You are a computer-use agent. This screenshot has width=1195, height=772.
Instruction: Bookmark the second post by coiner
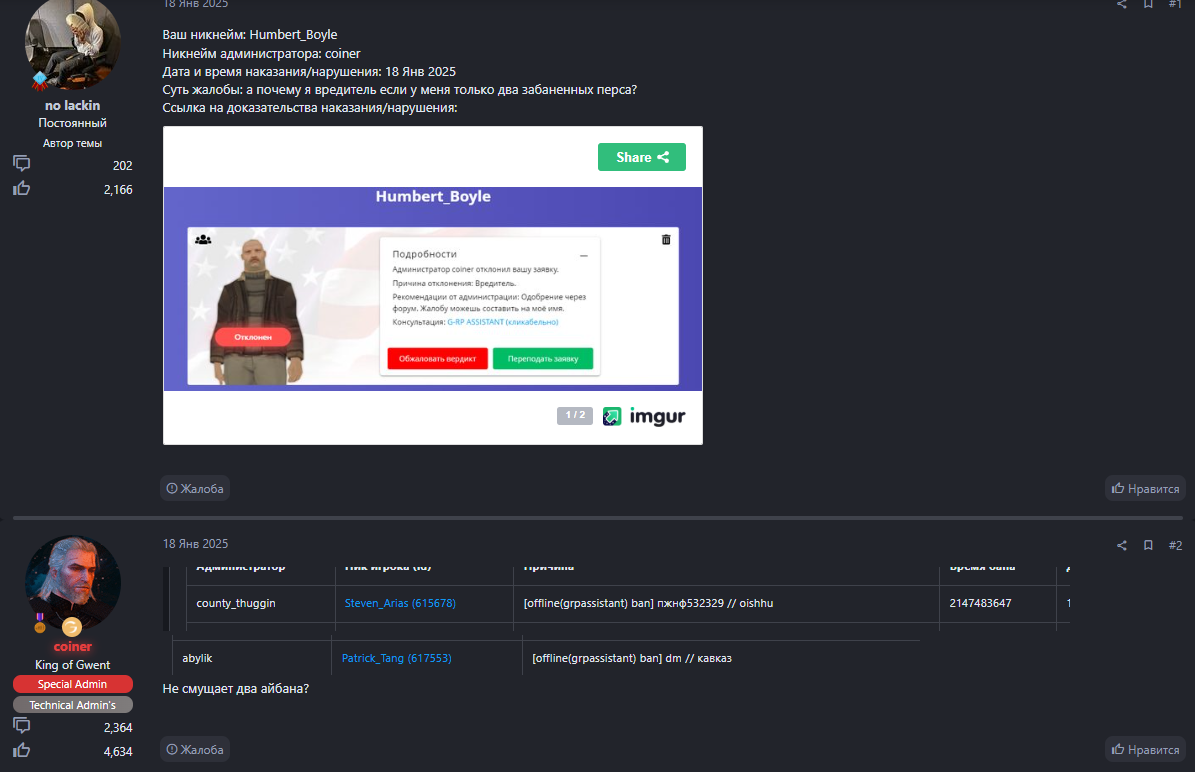tap(1148, 545)
